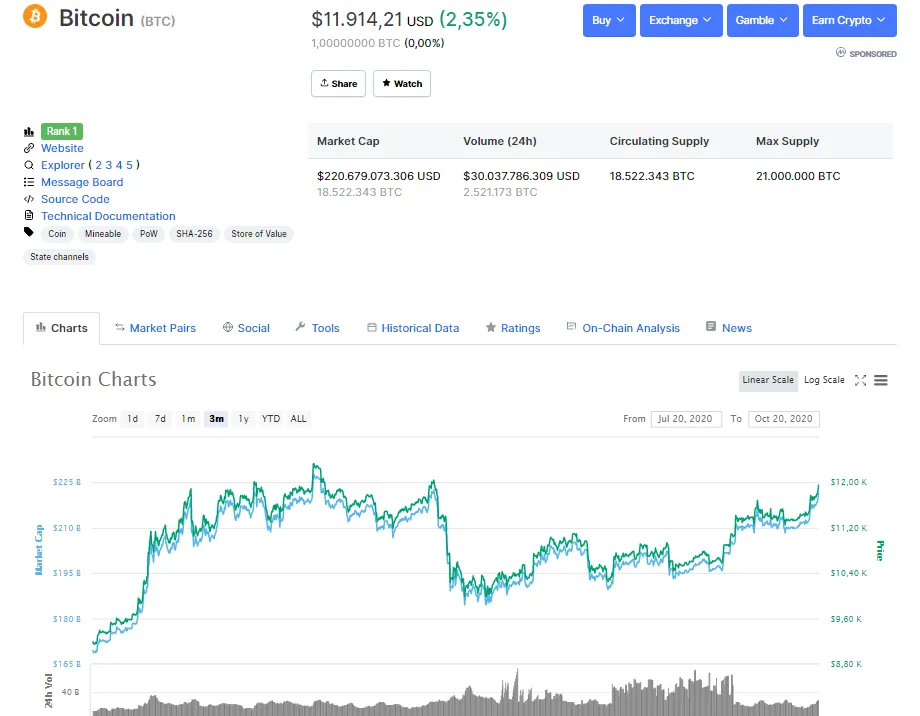920x716 pixels.
Task: Open Explorer link number 3
Action: 109,165
